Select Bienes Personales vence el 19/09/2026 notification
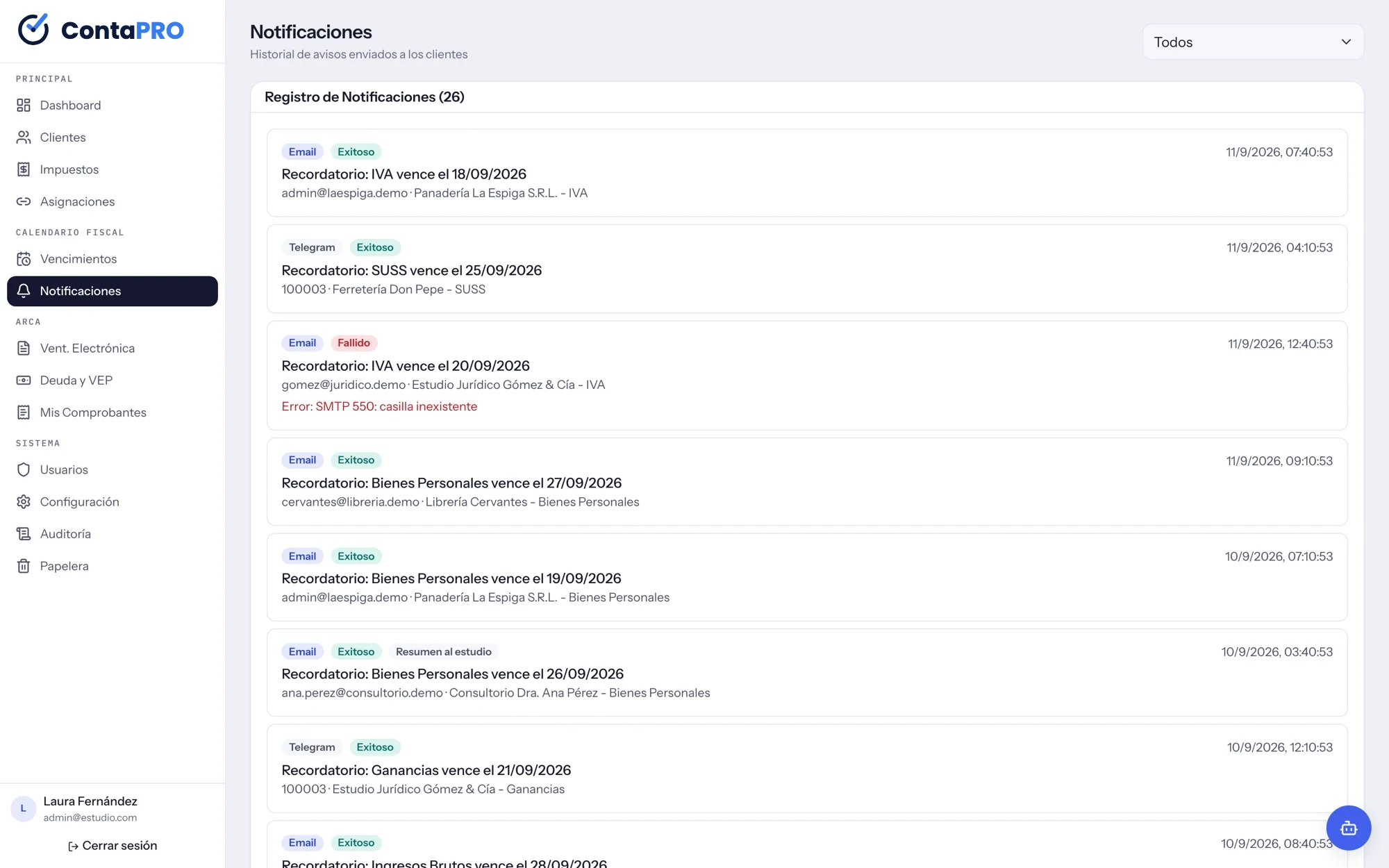The width and height of the screenshot is (1389, 868). (x=807, y=578)
